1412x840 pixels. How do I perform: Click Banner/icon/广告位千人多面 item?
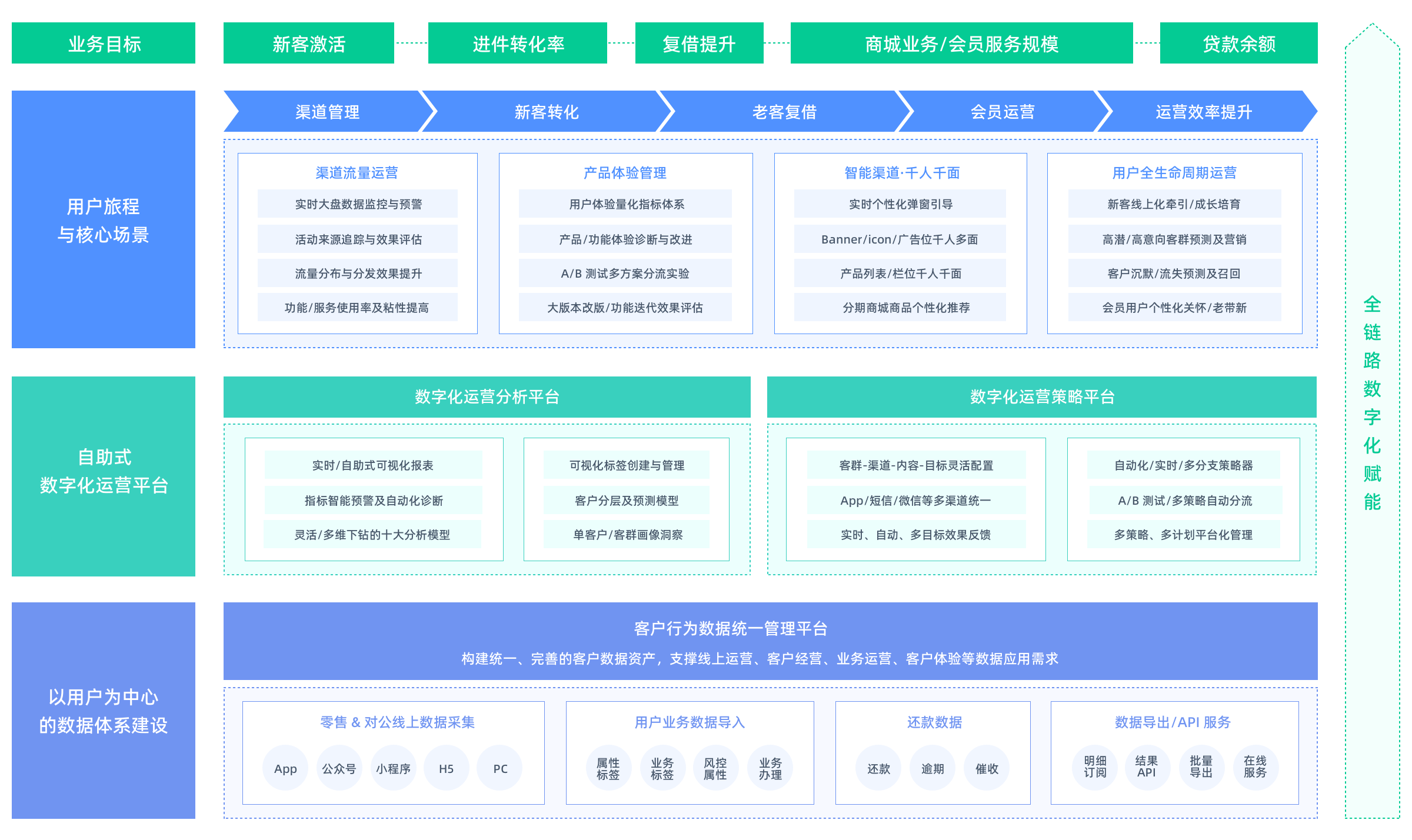[x=900, y=239]
